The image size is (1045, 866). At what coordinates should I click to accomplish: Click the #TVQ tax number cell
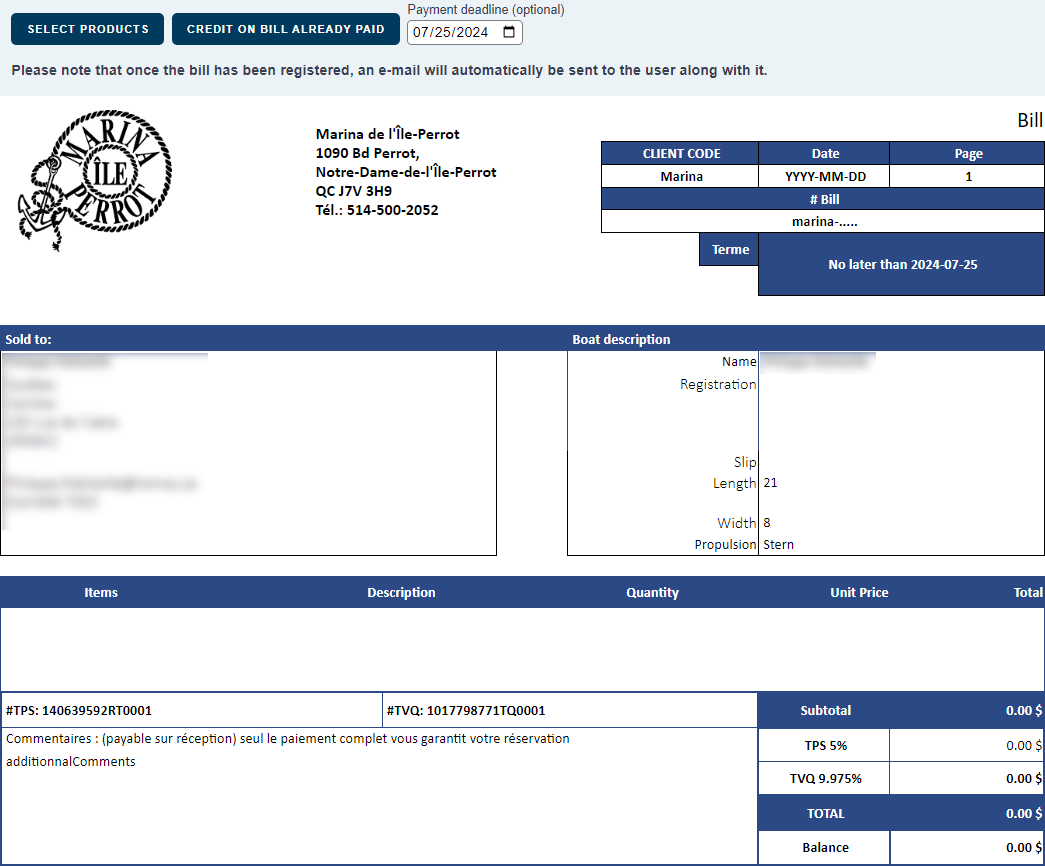click(569, 711)
